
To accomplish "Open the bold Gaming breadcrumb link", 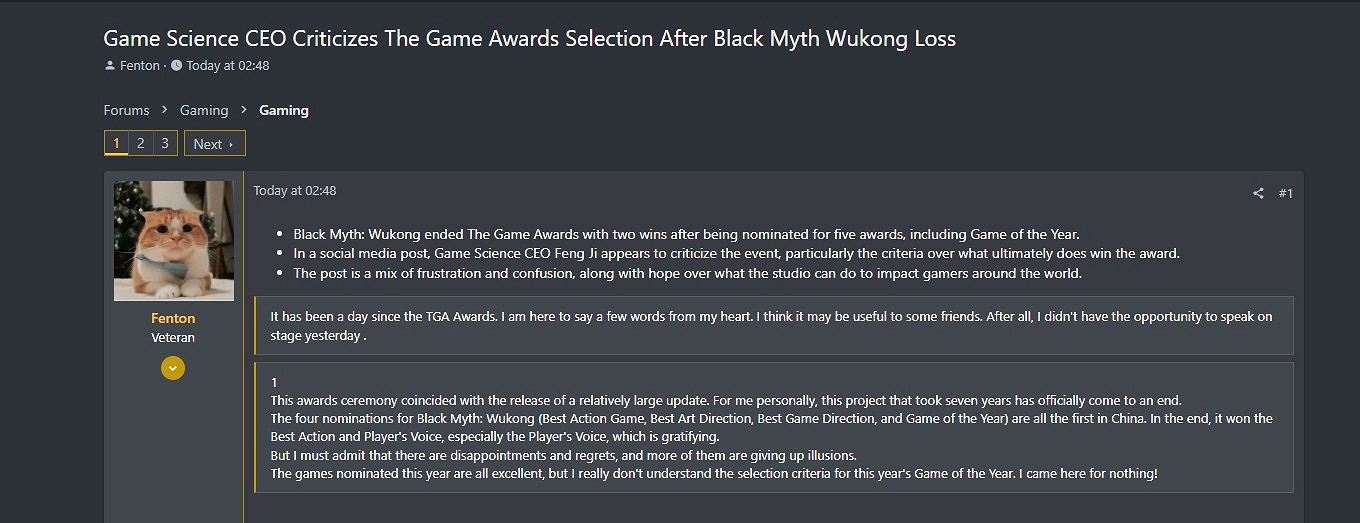I will click(x=284, y=110).
